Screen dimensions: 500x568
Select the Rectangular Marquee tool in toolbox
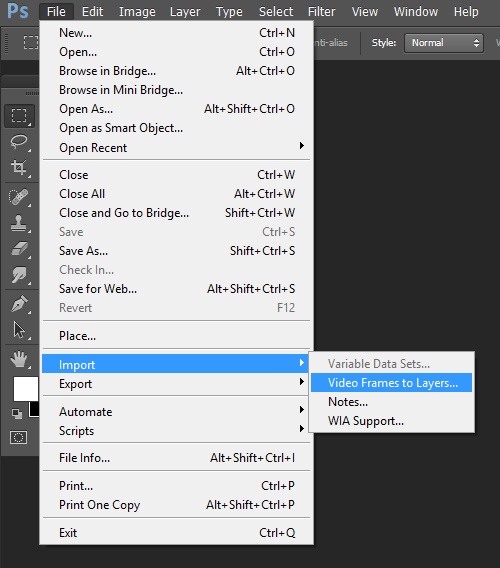[x=20, y=116]
